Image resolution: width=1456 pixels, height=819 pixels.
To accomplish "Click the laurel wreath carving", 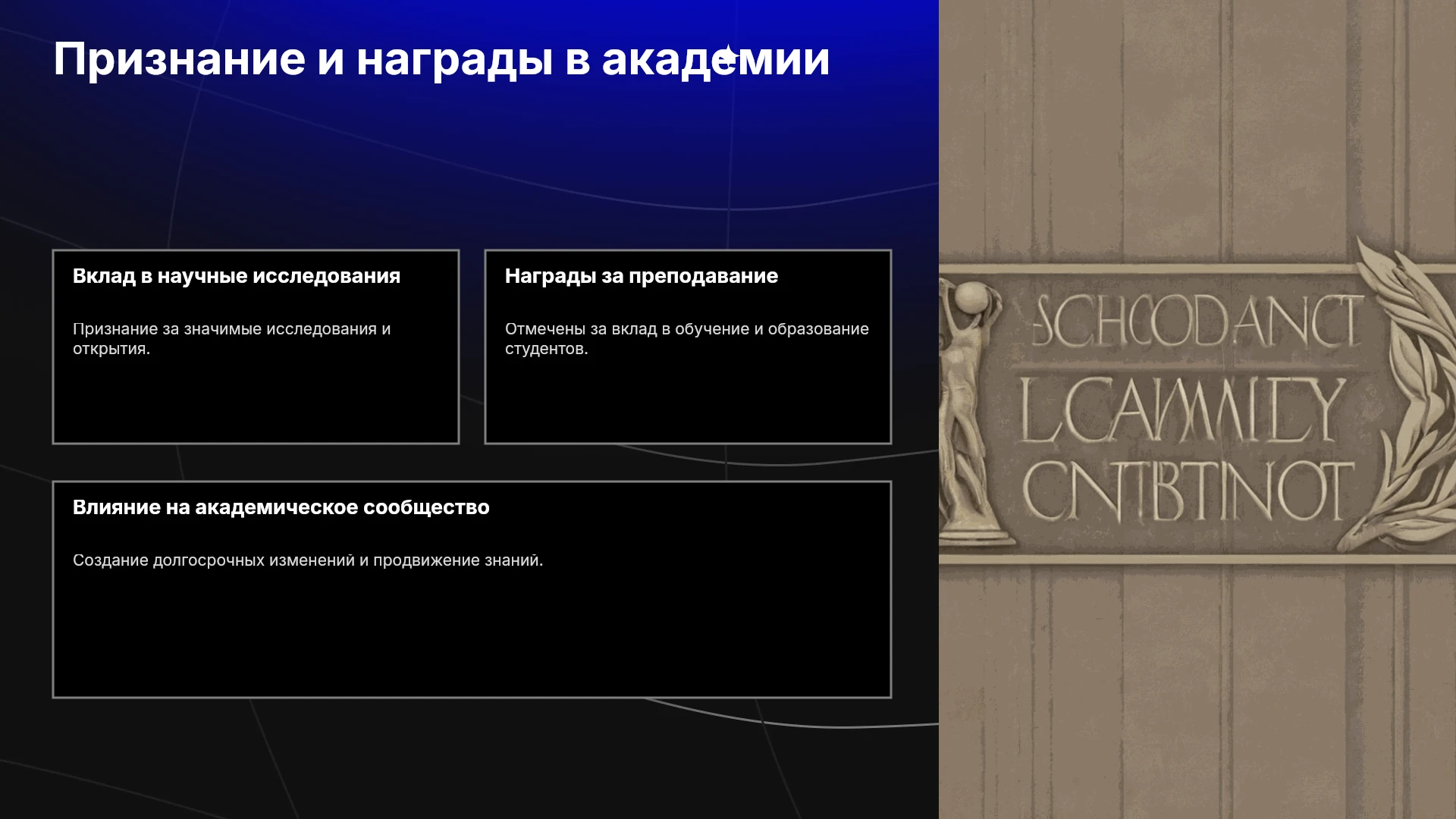I will (1403, 394).
